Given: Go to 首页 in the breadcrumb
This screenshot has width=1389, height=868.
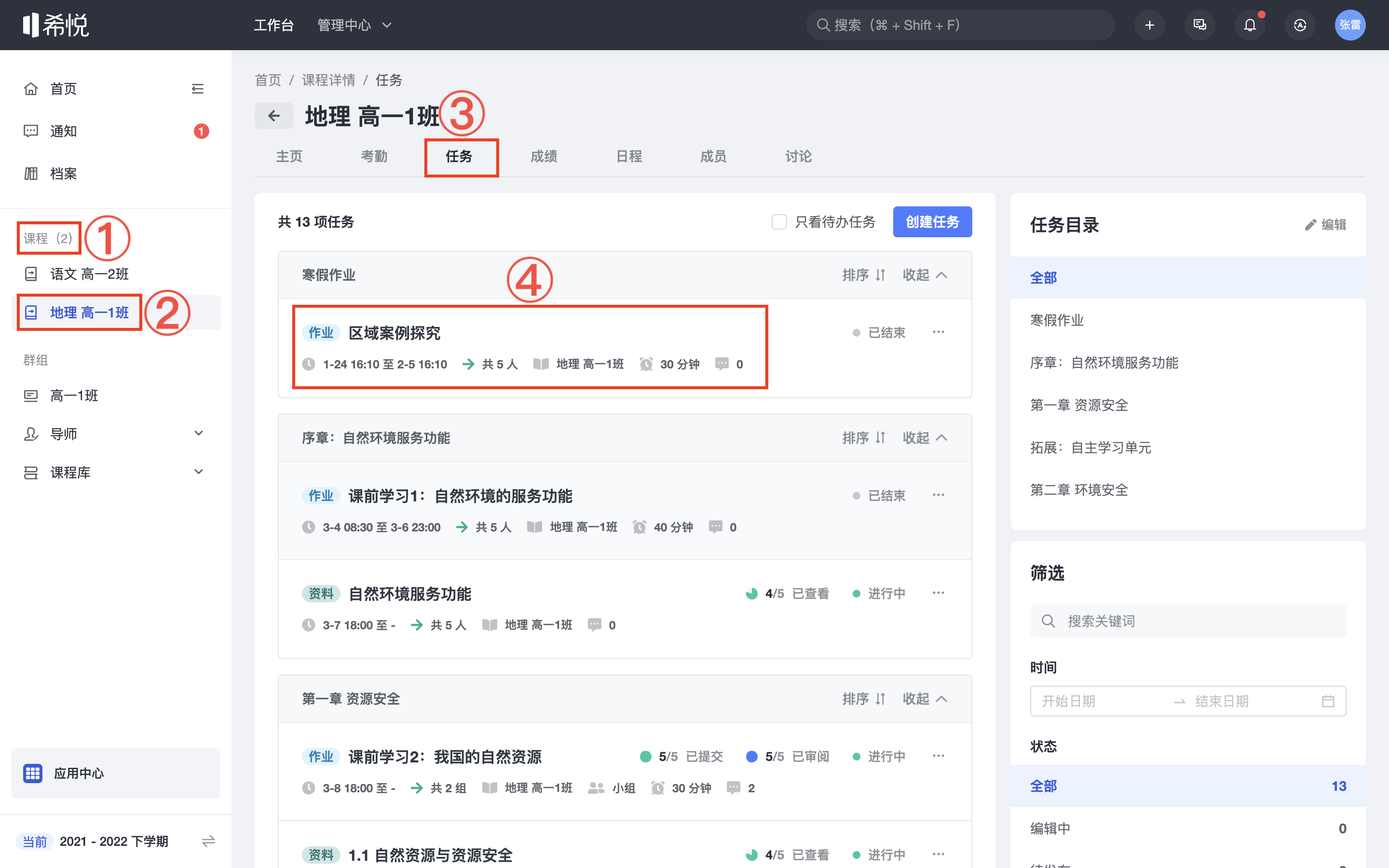Looking at the screenshot, I should [268, 80].
